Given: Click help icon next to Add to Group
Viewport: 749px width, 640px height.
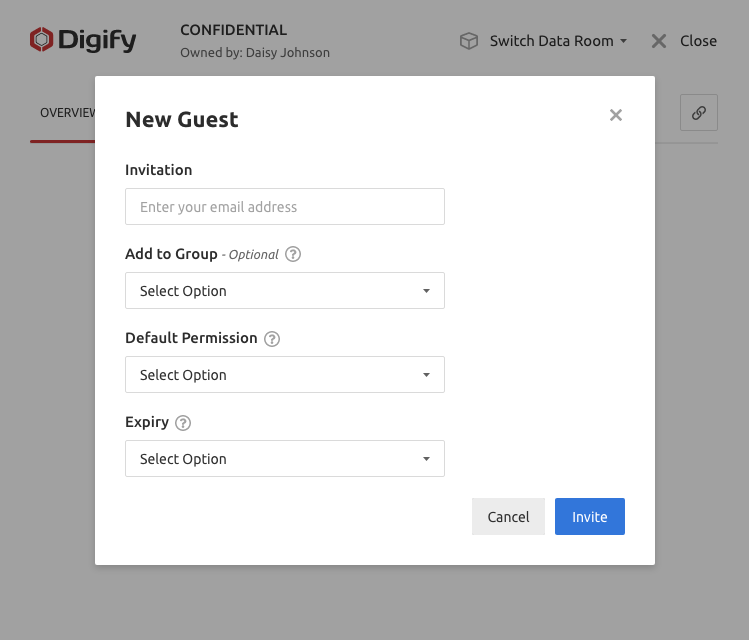Looking at the screenshot, I should pos(293,254).
